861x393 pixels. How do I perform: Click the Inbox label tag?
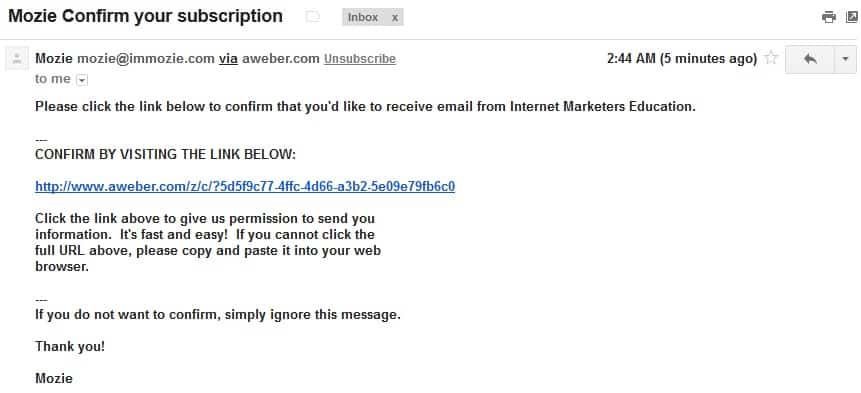point(363,17)
